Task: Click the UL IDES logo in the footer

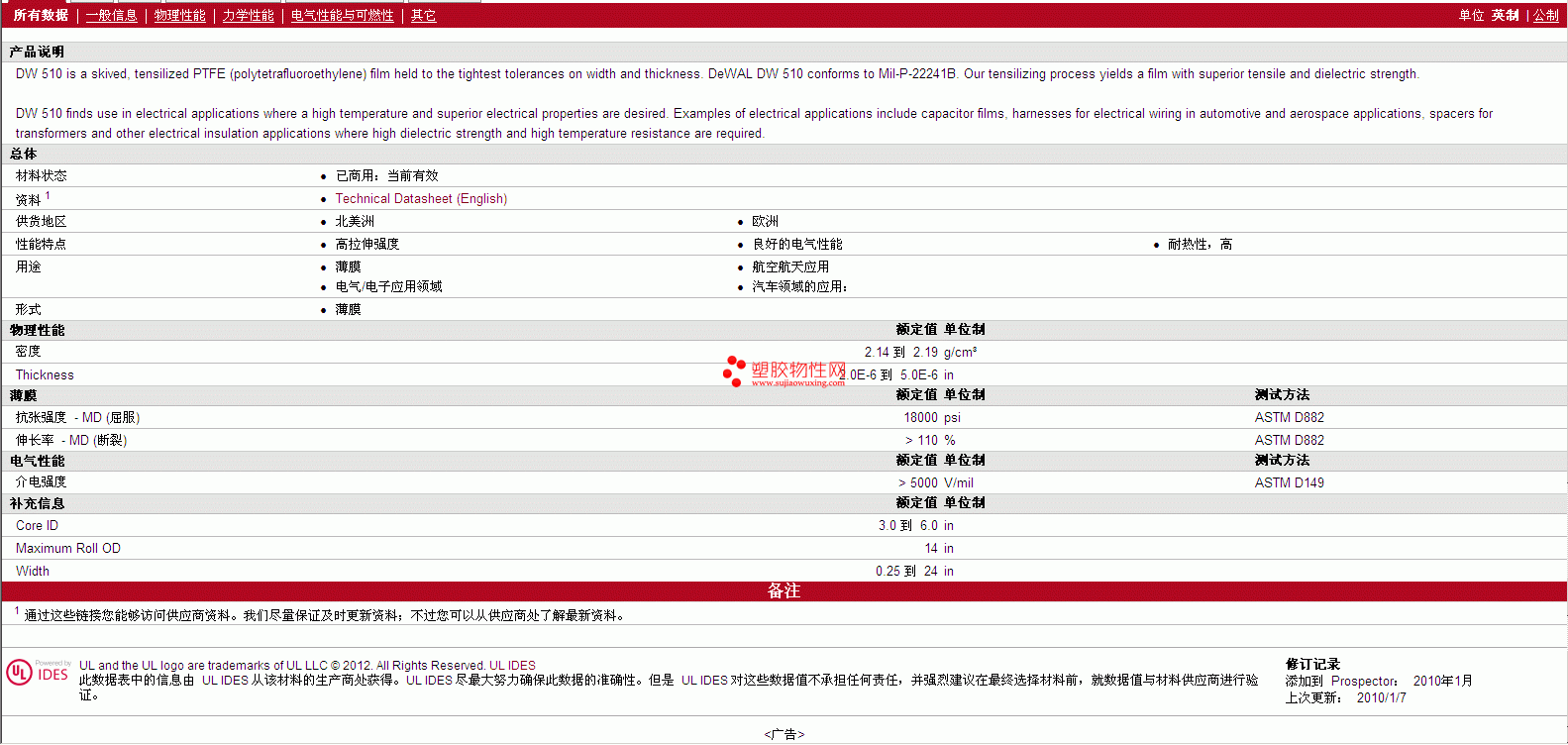Action: [38, 673]
